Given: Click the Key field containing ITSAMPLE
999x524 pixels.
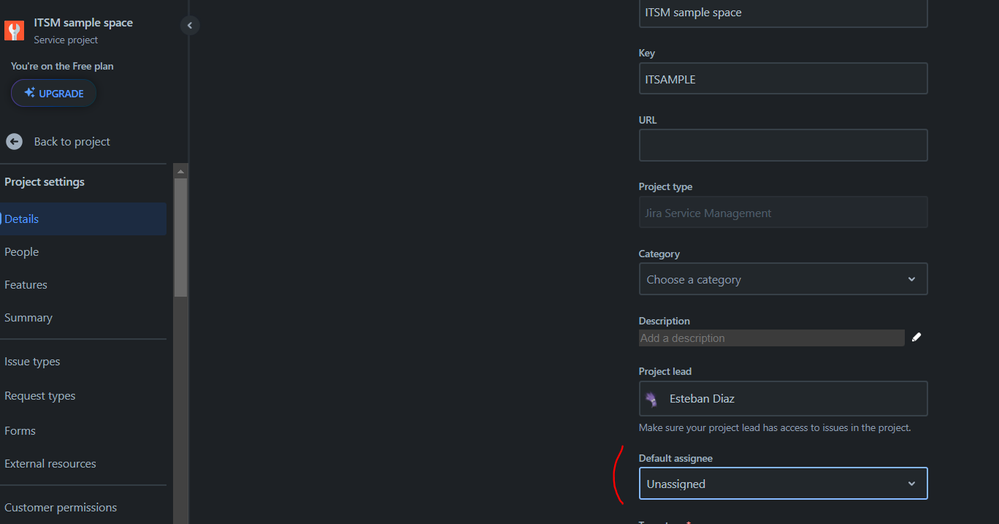Looking at the screenshot, I should tap(783, 78).
